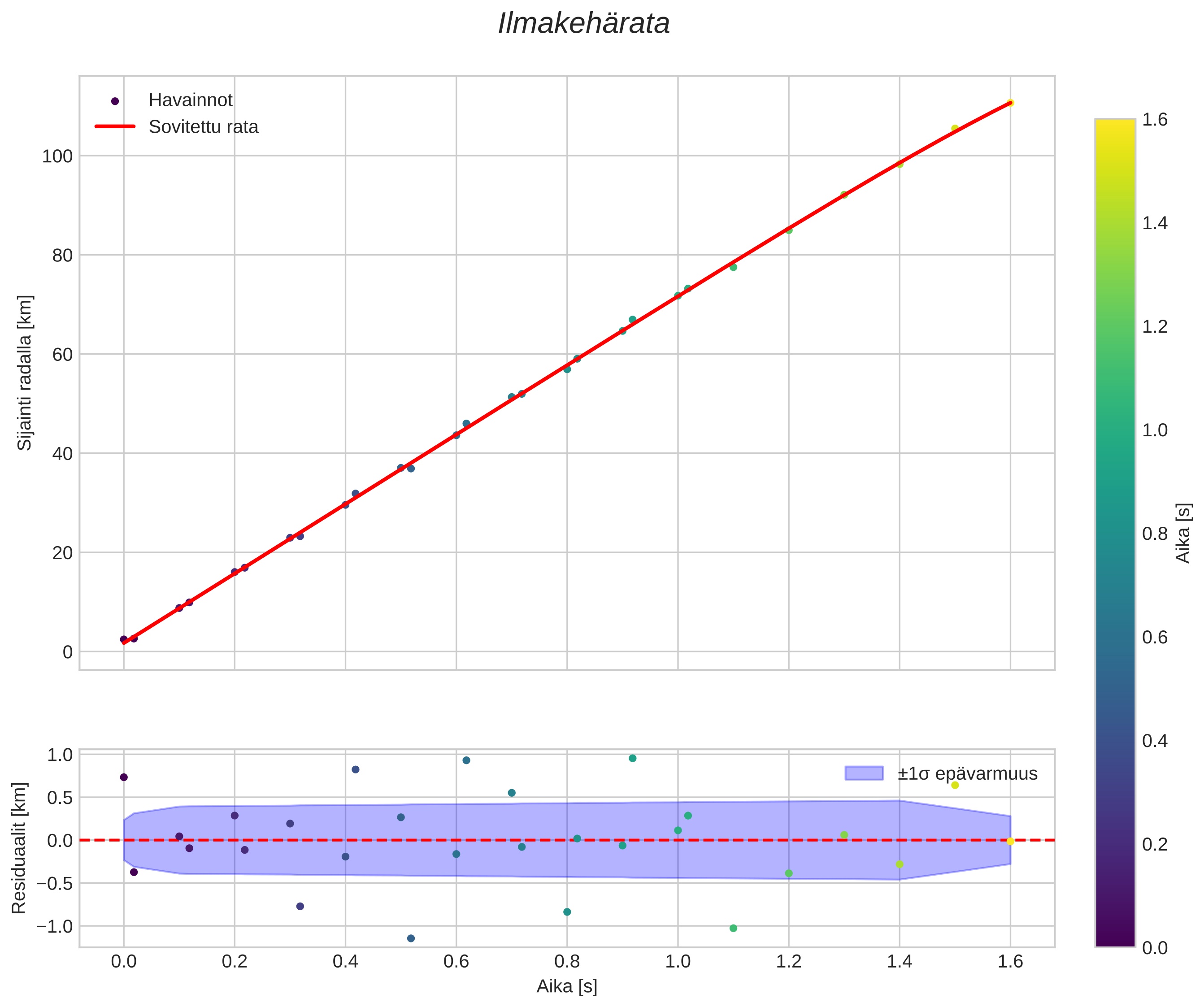Click the 'Sovitettu rata' legend text

204,127
